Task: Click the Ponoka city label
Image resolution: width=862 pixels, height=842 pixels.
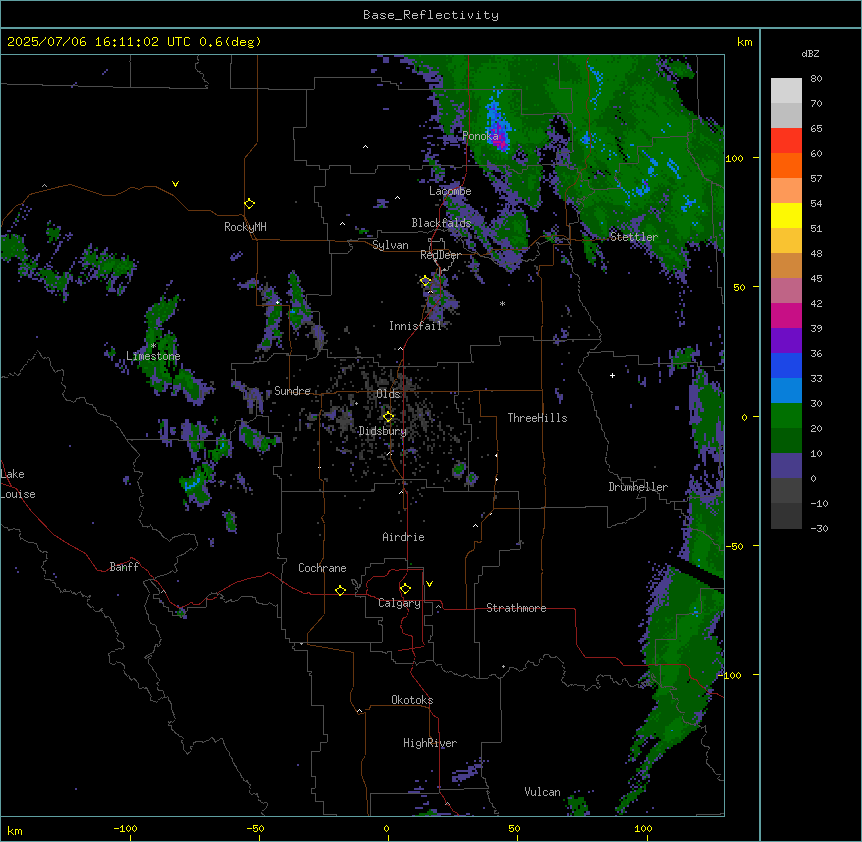Action: tap(480, 136)
